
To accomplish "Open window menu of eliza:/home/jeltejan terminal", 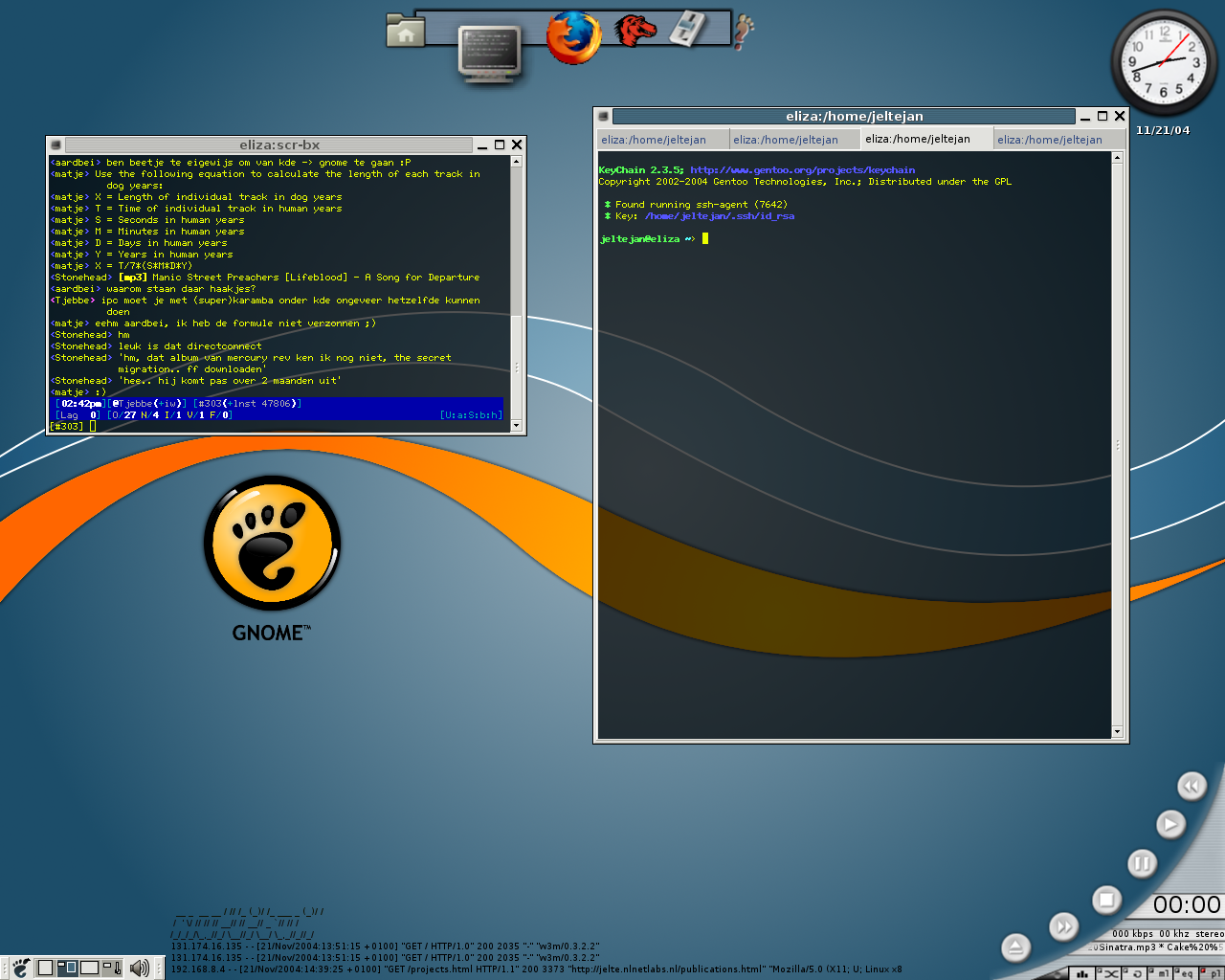I will (603, 116).
